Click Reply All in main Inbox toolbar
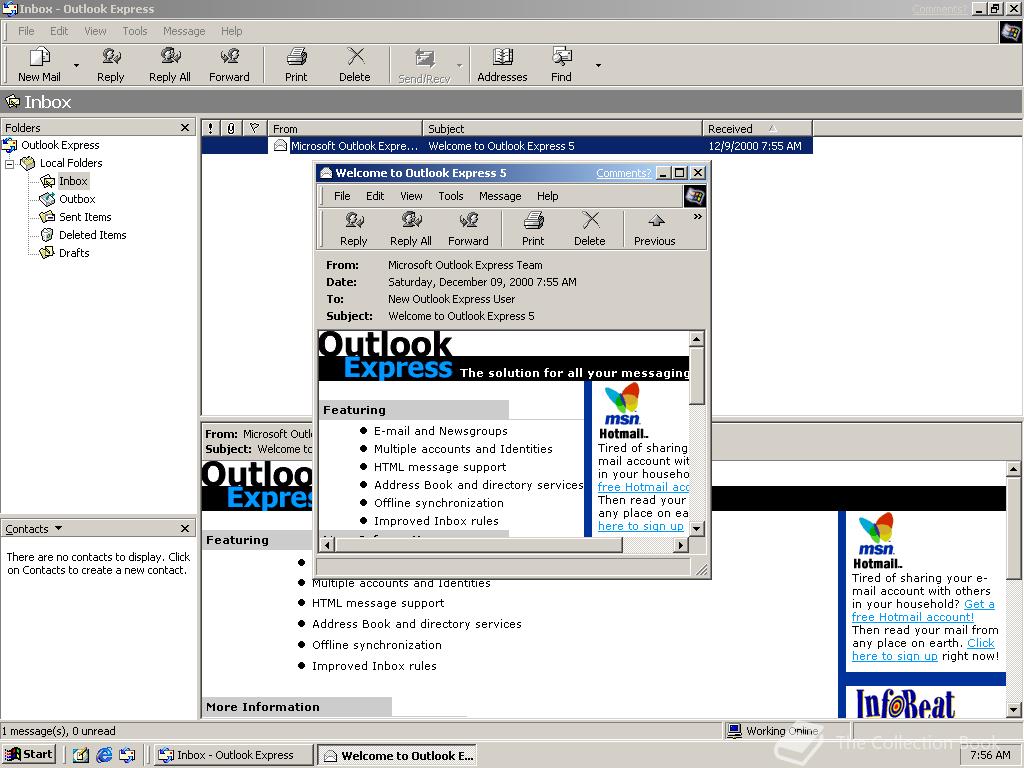Image resolution: width=1024 pixels, height=768 pixels. point(170,65)
